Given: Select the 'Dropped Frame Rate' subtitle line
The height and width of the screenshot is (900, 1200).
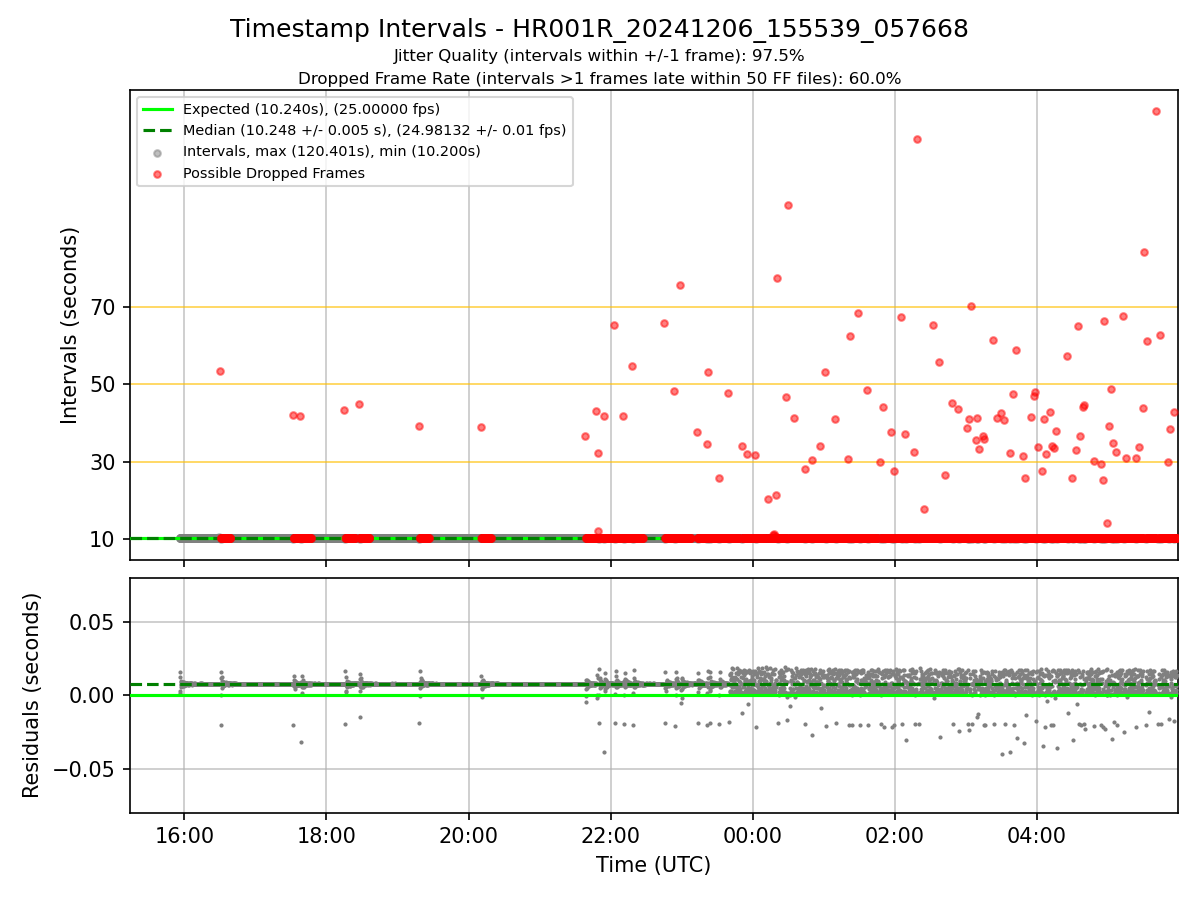Looking at the screenshot, I should click(x=599, y=78).
